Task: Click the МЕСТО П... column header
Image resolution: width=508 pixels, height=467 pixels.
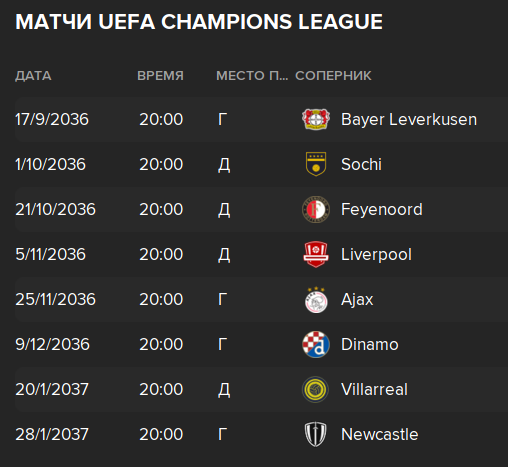Action: click(252, 76)
